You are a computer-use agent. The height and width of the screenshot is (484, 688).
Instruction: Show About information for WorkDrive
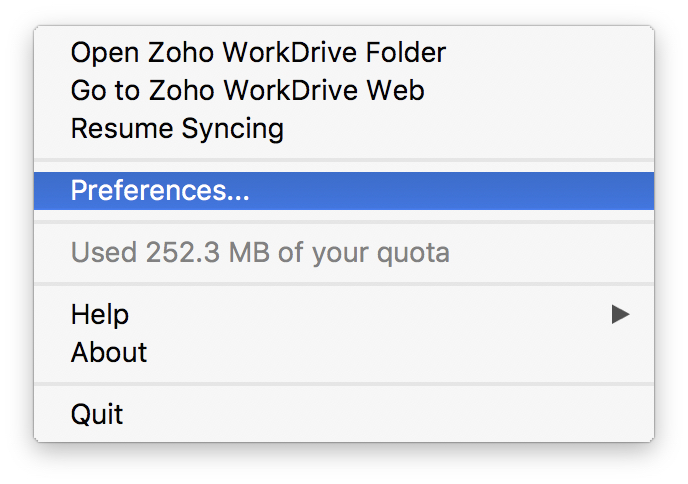[109, 352]
